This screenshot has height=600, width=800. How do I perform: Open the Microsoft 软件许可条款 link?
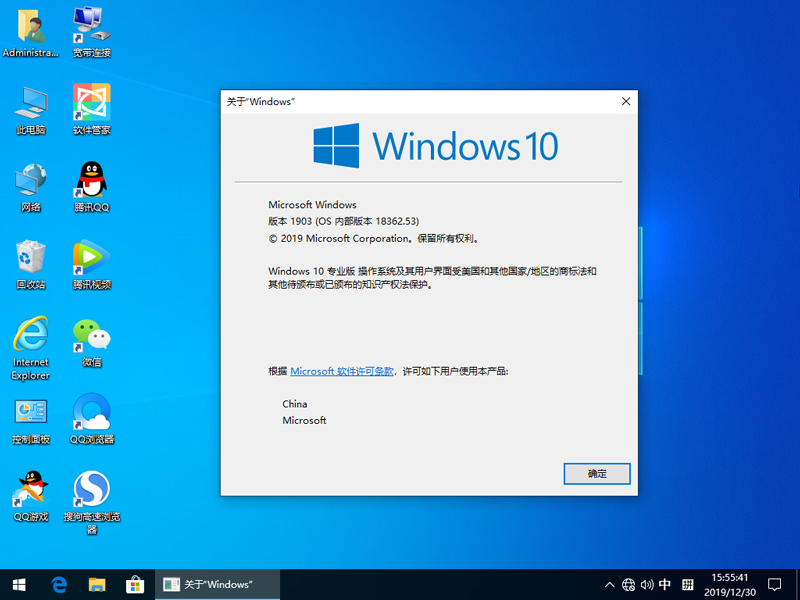pos(341,370)
